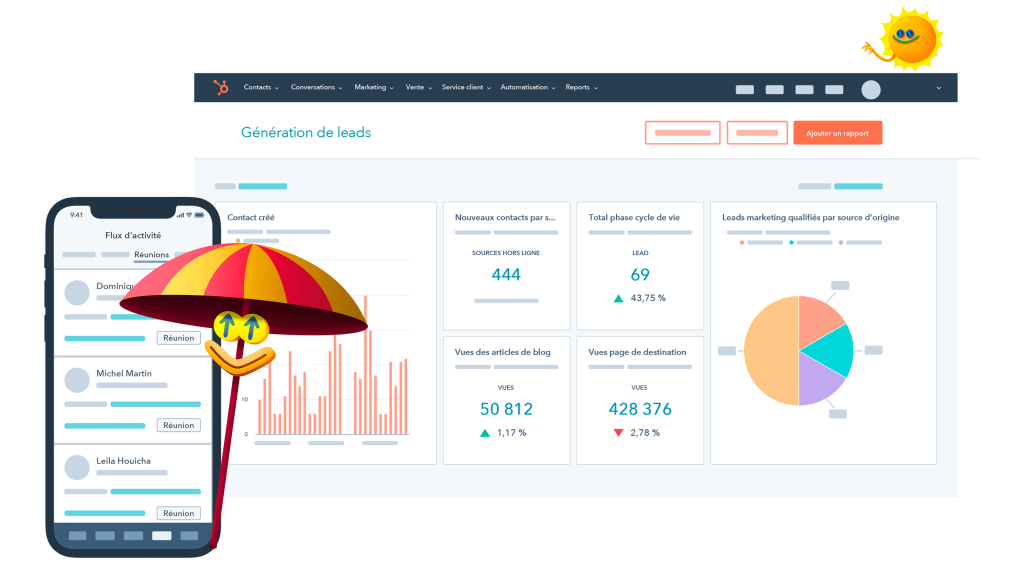Image resolution: width=1024 pixels, height=562 pixels.
Task: Expand the account chevron beside avatar
Action: coord(938,88)
